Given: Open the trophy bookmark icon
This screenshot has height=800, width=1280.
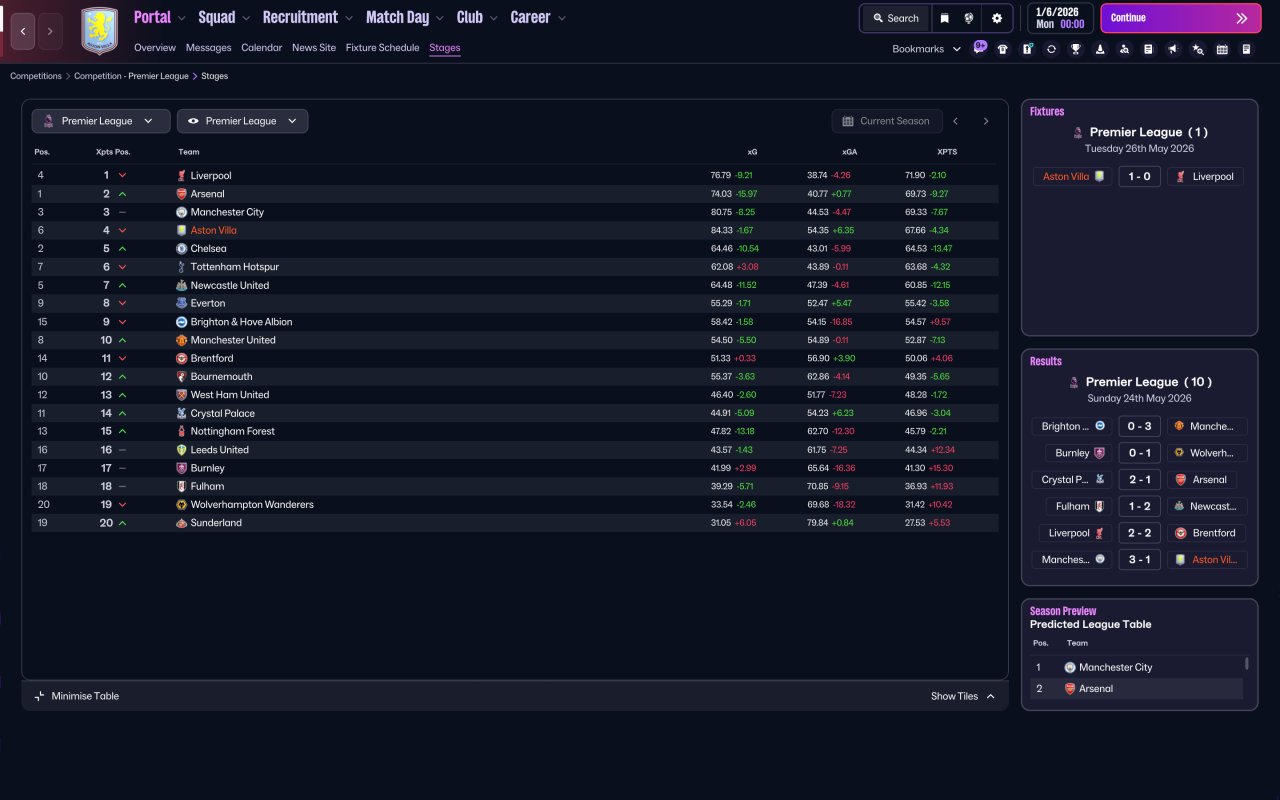Looking at the screenshot, I should pyautogui.click(x=1076, y=49).
